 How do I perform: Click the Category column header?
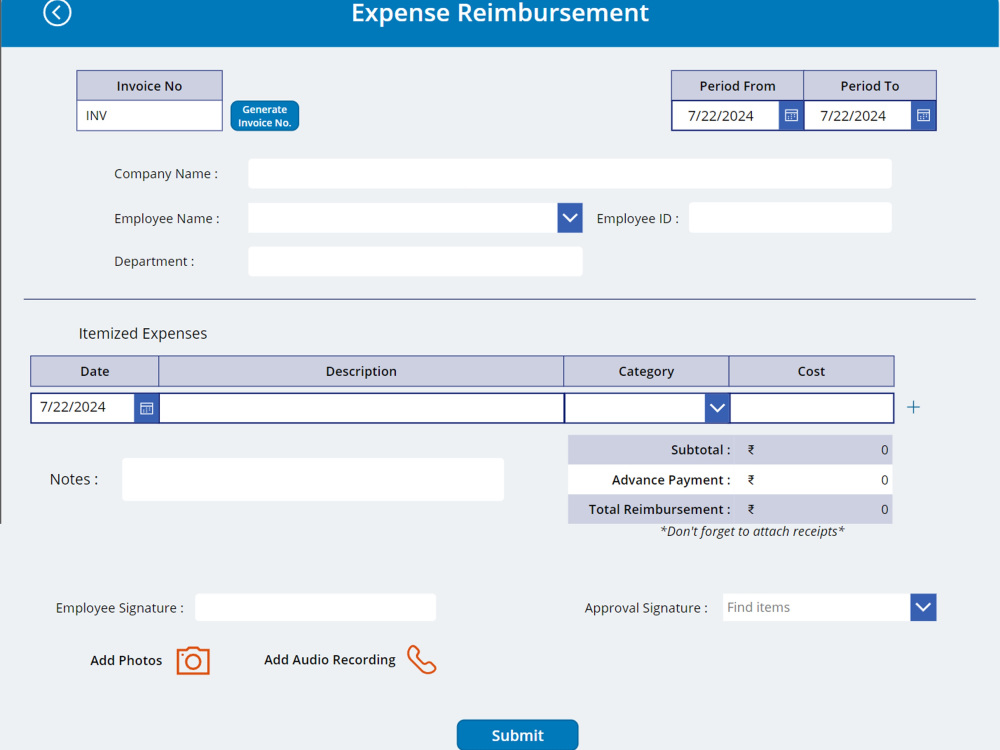[646, 371]
